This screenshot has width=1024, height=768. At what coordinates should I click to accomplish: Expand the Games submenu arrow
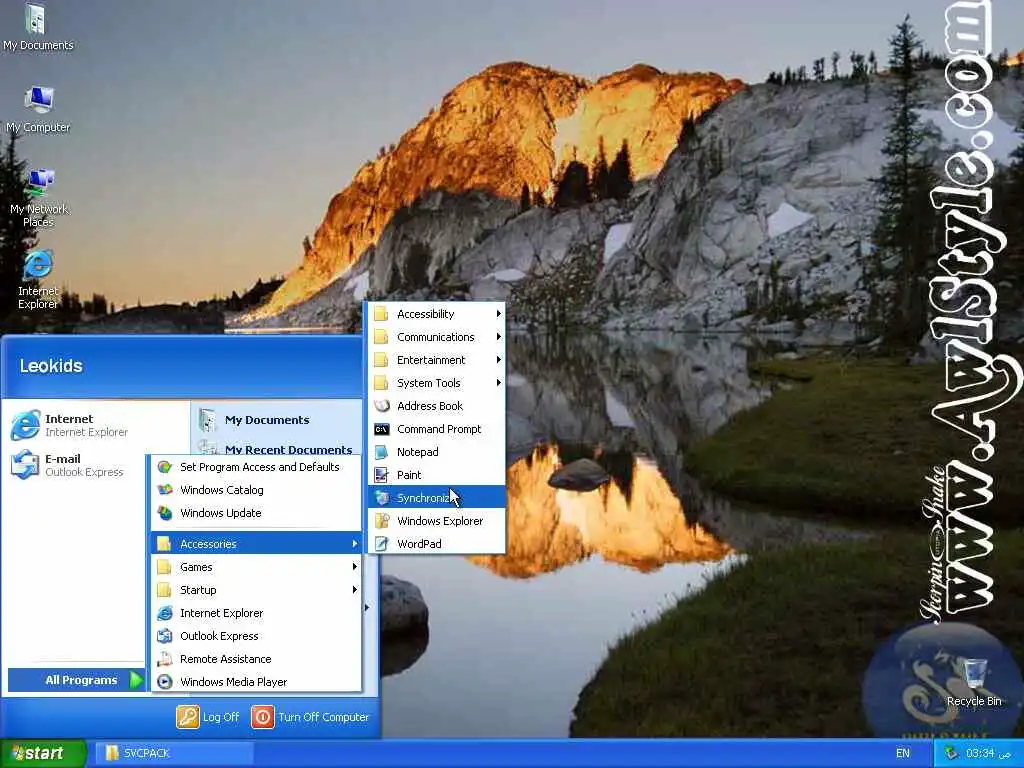coord(355,567)
